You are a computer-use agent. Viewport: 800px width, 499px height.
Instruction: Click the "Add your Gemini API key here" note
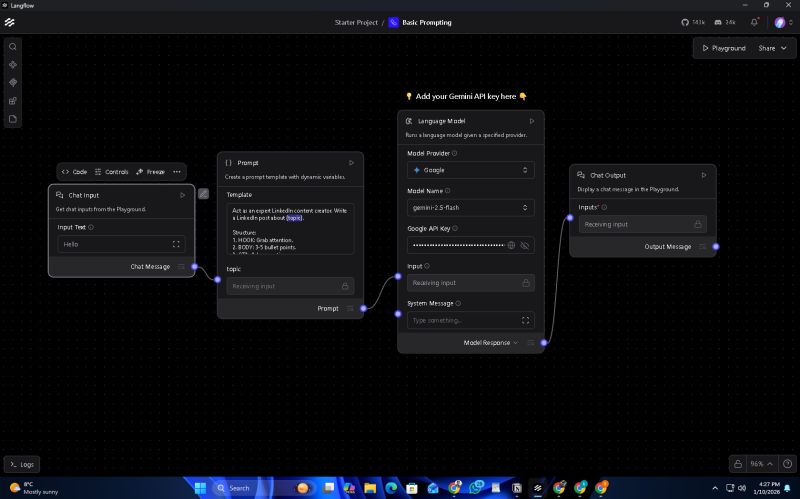click(x=466, y=96)
